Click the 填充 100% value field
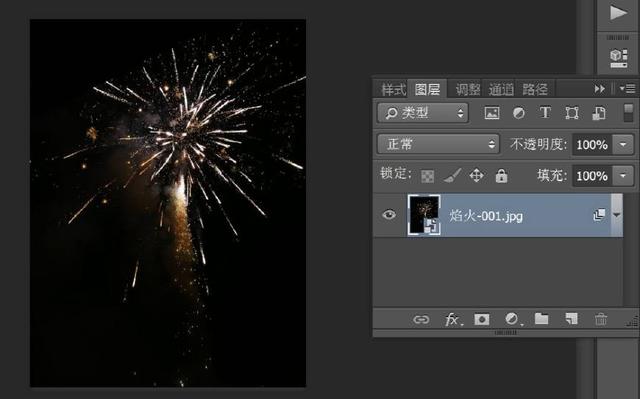640x399 pixels. [592, 176]
